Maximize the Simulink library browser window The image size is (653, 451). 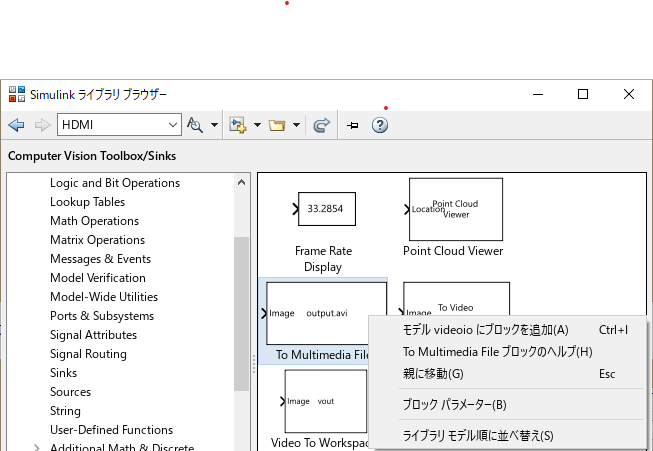click(x=583, y=95)
